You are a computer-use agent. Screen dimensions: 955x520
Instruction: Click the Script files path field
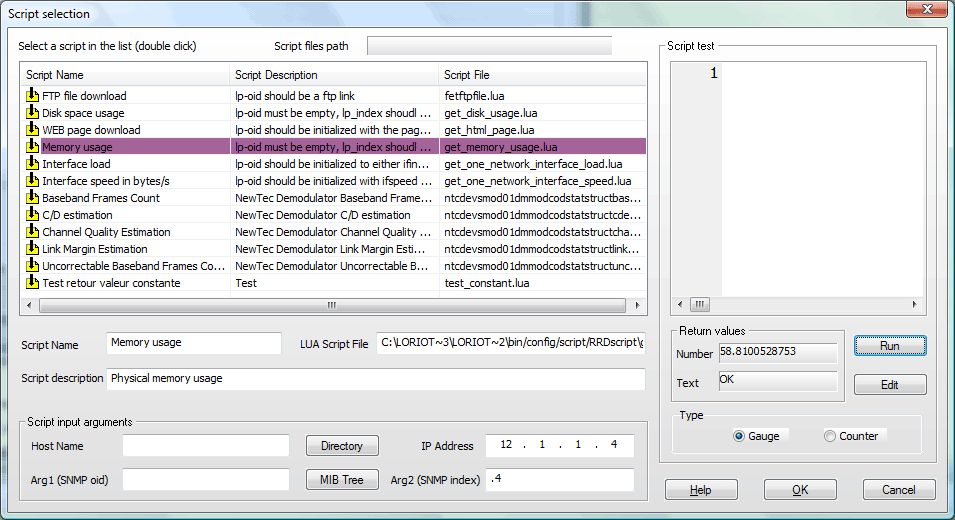pyautogui.click(x=489, y=46)
